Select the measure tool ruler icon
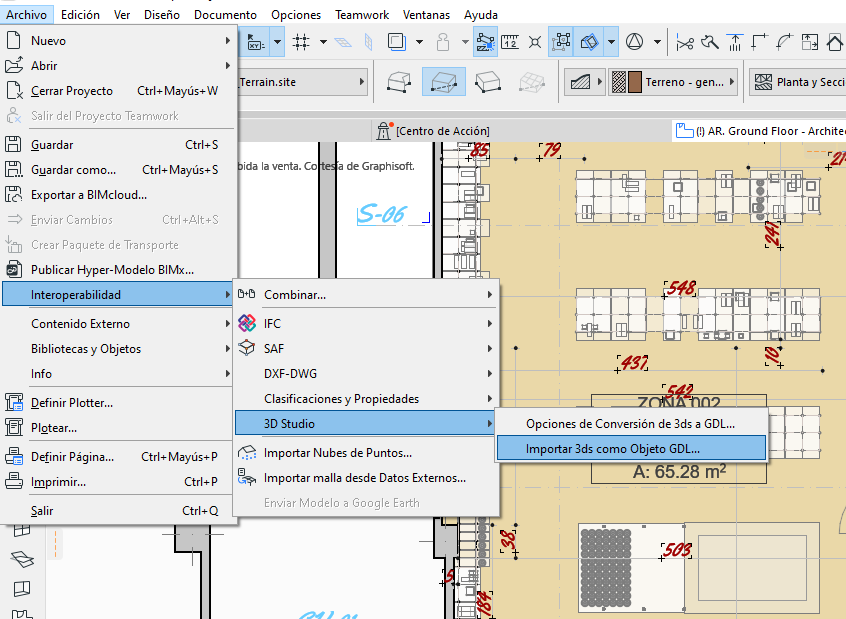The height and width of the screenshot is (619, 846). [511, 42]
